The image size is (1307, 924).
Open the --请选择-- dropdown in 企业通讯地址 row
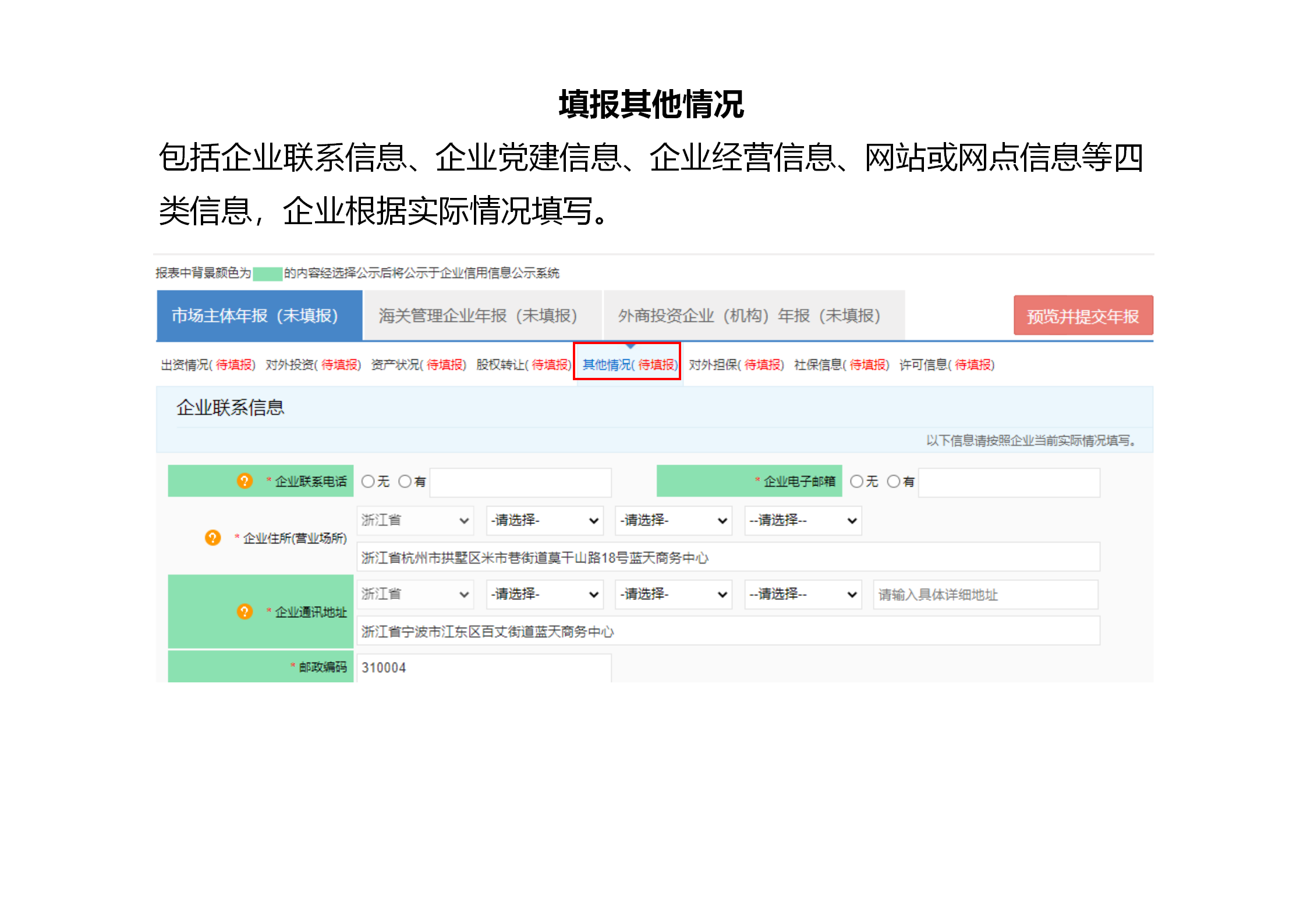coord(802,594)
